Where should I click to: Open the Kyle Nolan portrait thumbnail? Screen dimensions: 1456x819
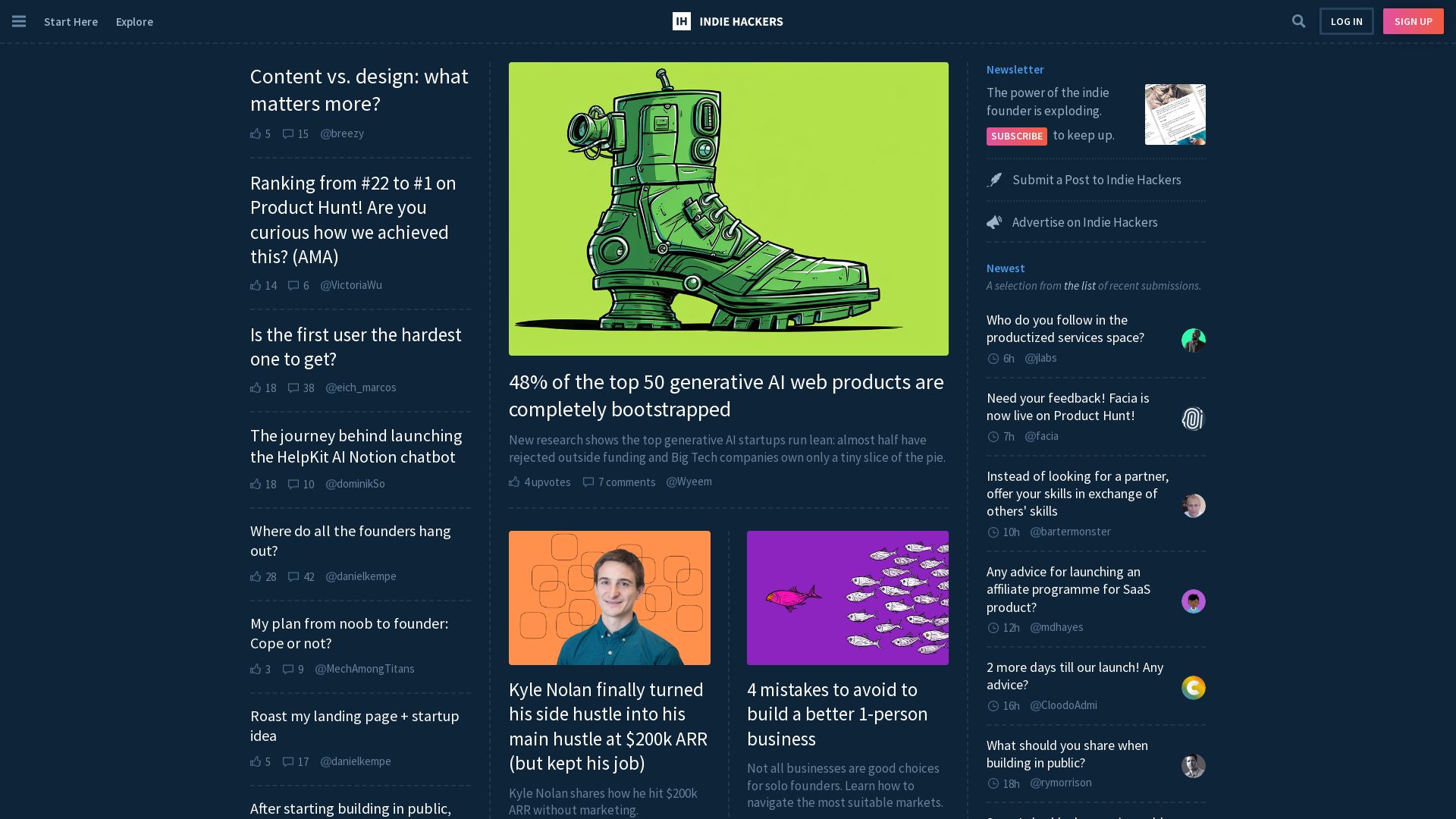(609, 598)
